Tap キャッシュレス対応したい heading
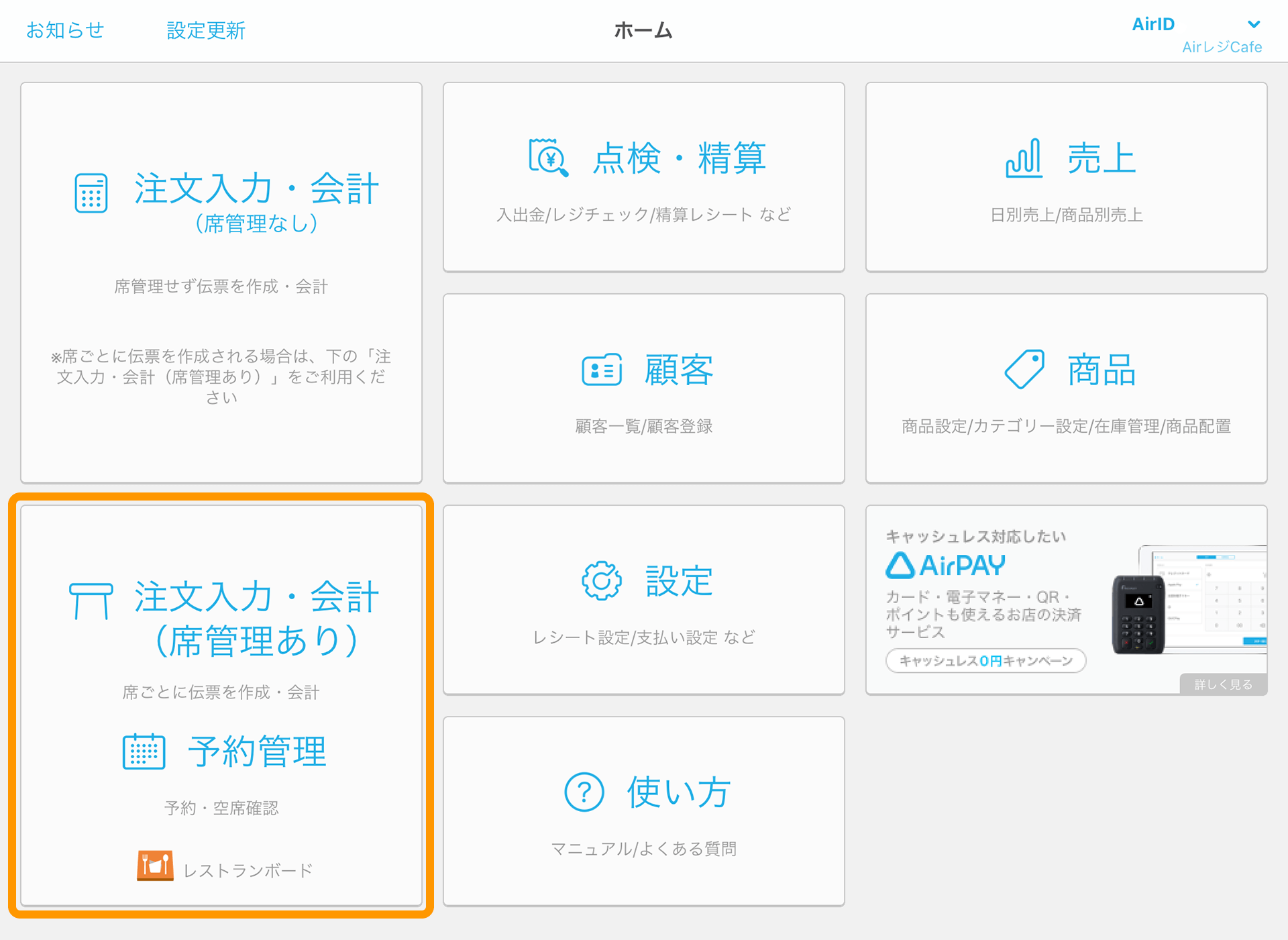1288x940 pixels. [976, 536]
